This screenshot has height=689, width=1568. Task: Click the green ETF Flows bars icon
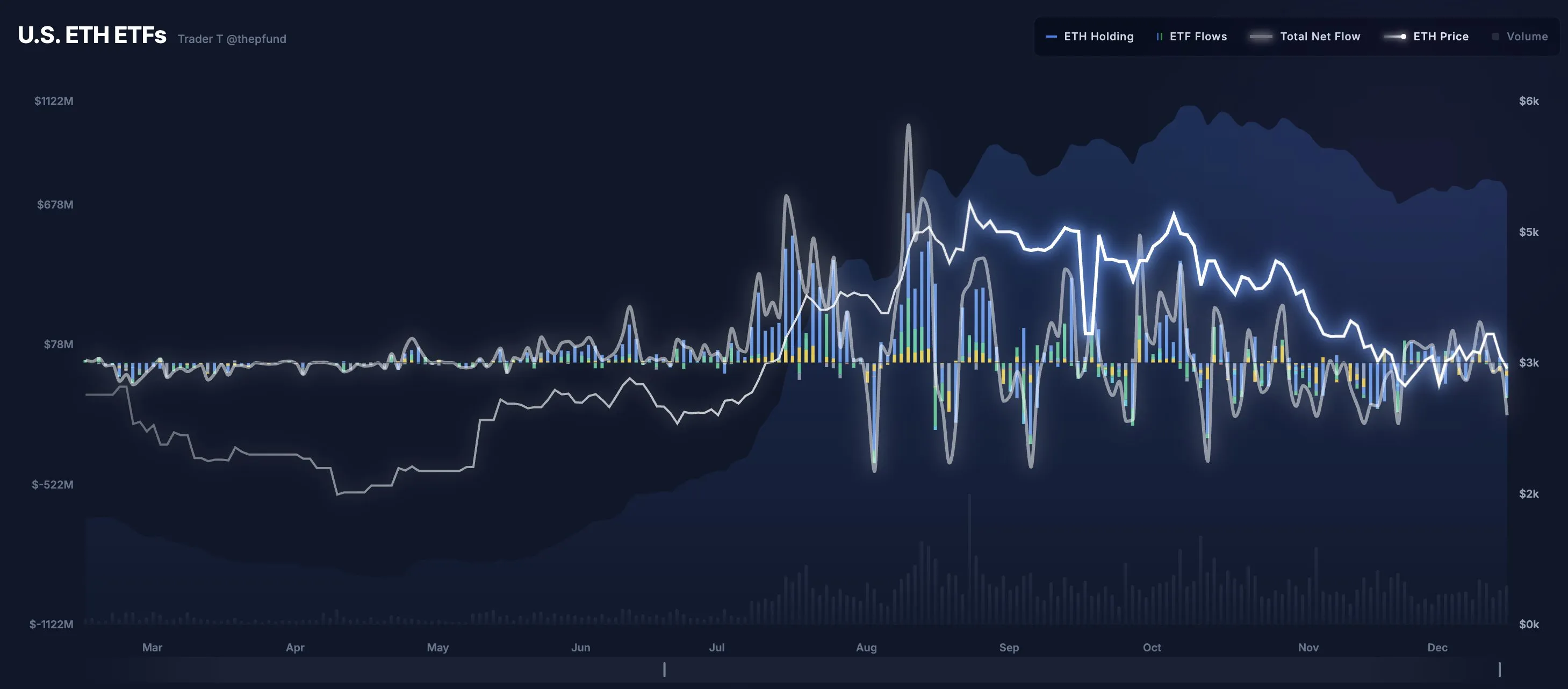pos(1159,37)
